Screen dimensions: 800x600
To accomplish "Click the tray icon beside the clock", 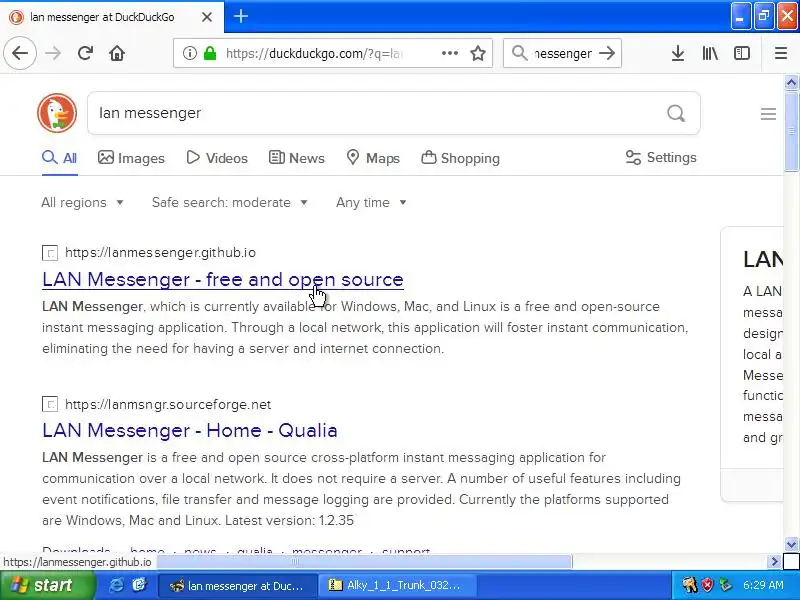I will point(726,585).
